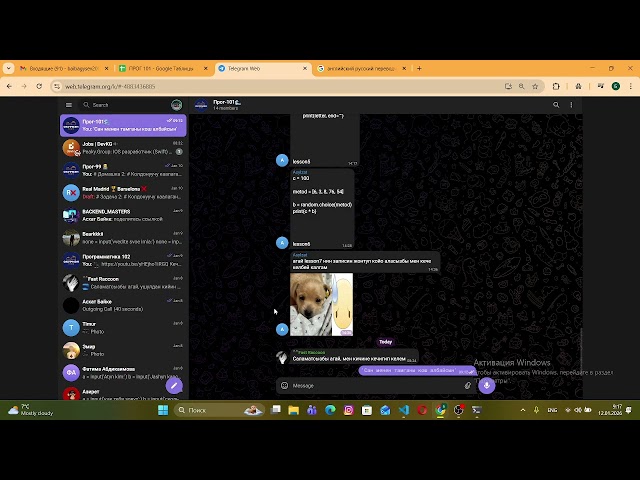The image size is (640, 480).
Task: Search within the current chat using magnifier
Action: point(556,104)
